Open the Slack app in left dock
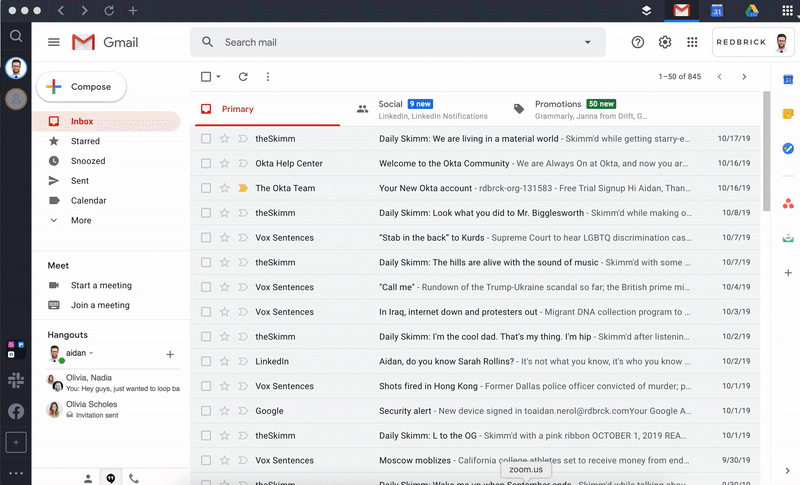This screenshot has height=485, width=800. point(16,380)
